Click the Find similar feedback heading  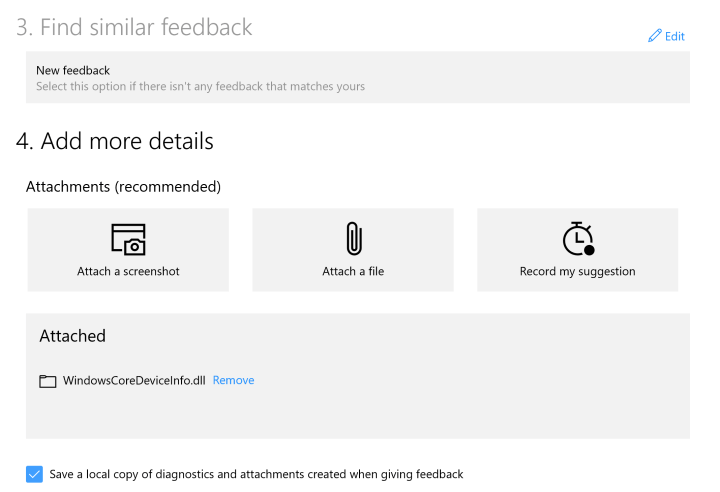coord(134,27)
